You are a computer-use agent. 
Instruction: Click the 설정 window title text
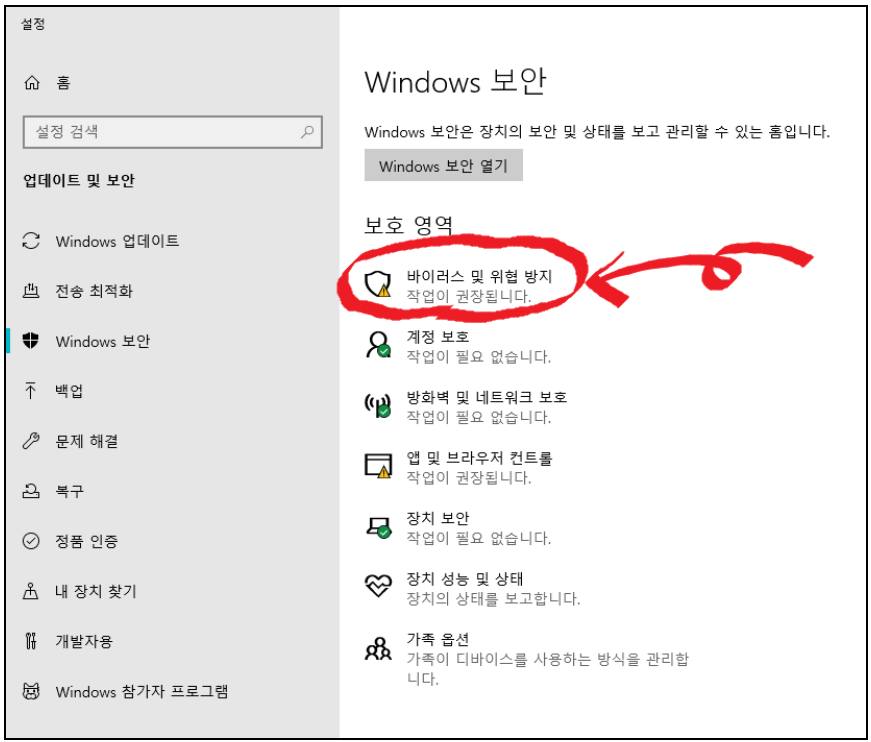point(33,24)
